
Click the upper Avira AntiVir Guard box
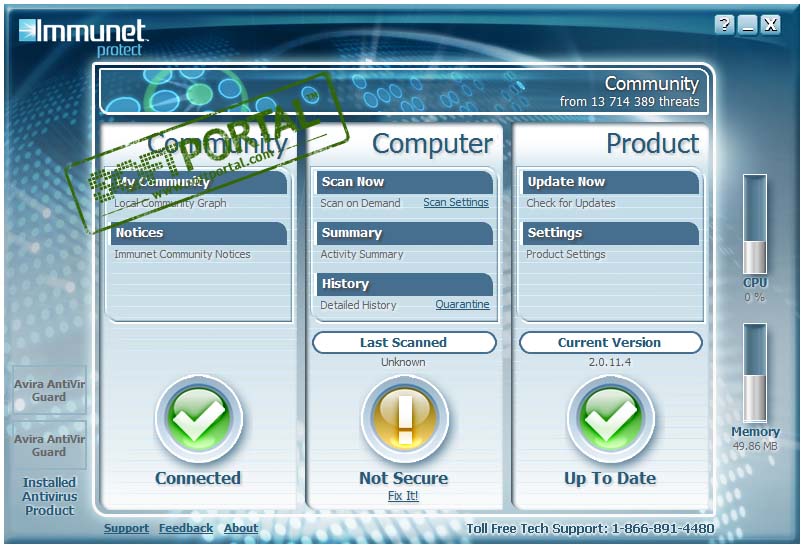coord(49,390)
